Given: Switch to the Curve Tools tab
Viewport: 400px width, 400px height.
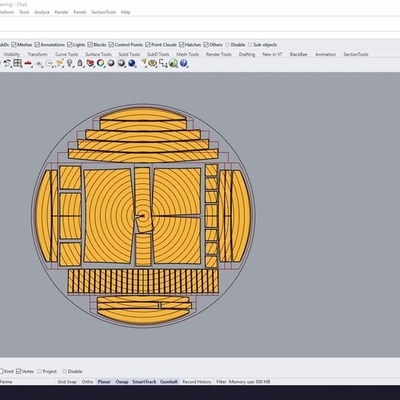Looking at the screenshot, I should (67, 54).
